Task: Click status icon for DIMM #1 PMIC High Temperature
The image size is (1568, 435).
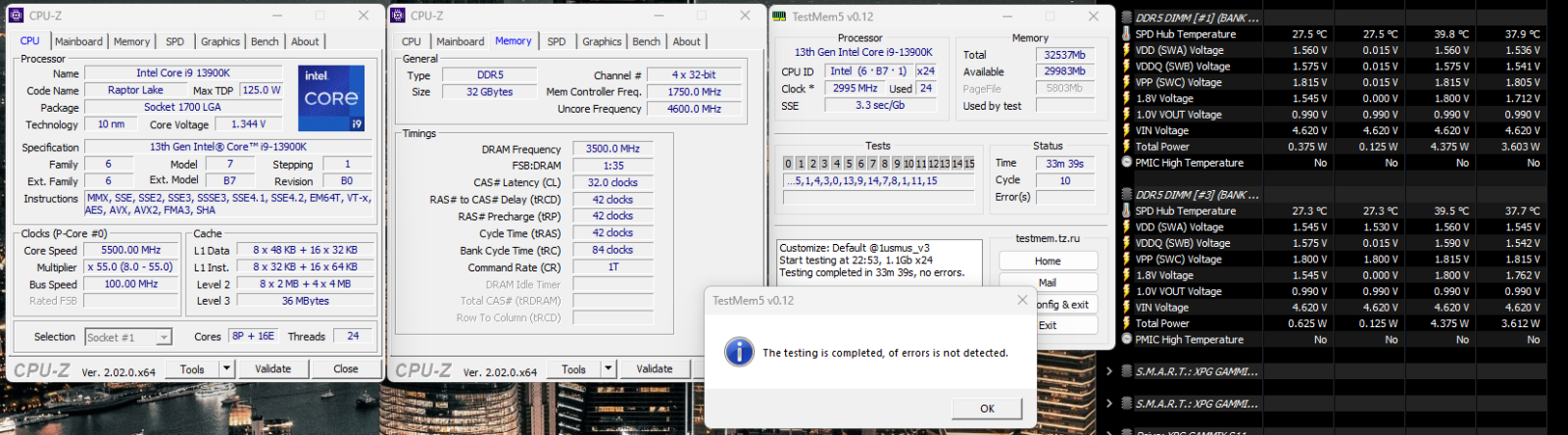Action: point(1127,163)
